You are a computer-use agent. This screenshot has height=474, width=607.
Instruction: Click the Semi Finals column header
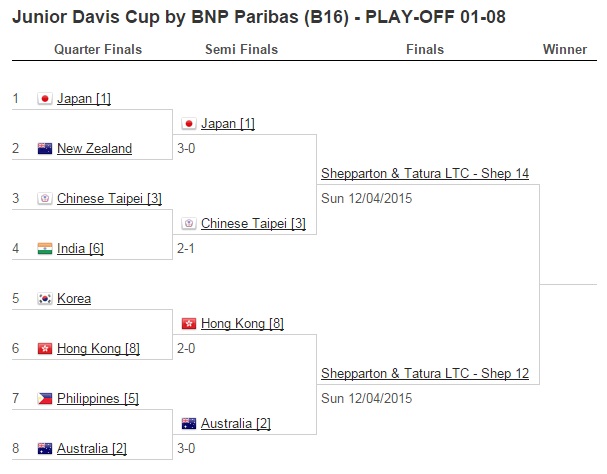pos(242,50)
